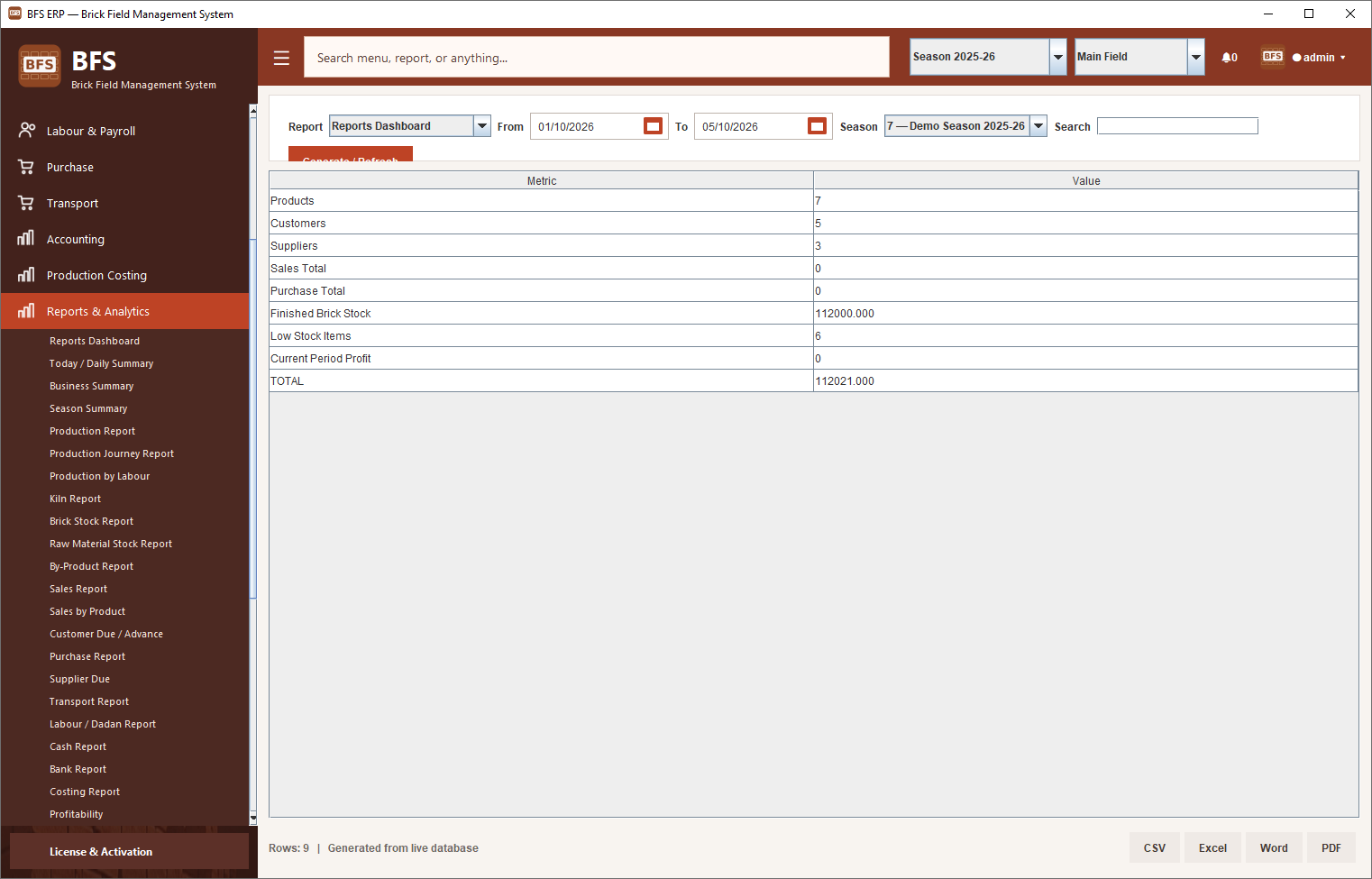
Task: Open Cash Report
Action: click(78, 746)
